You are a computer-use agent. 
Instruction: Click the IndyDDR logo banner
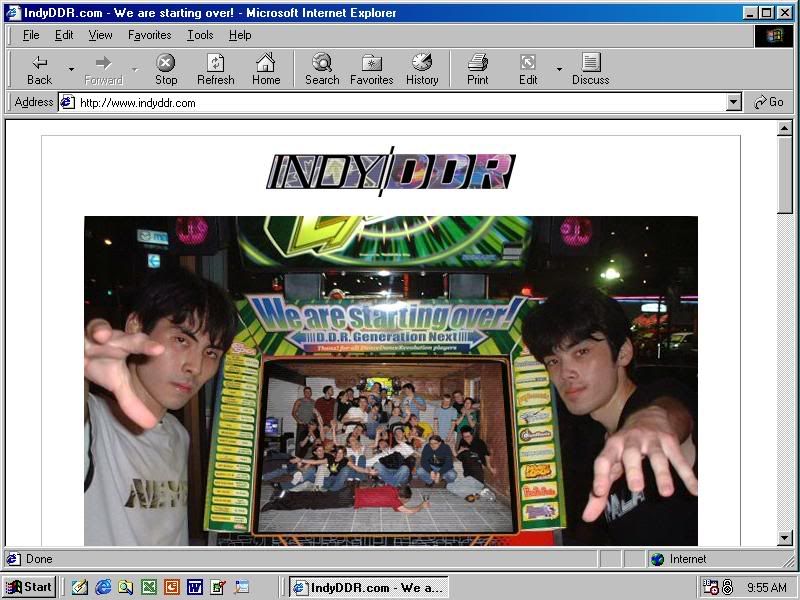pyautogui.click(x=391, y=171)
